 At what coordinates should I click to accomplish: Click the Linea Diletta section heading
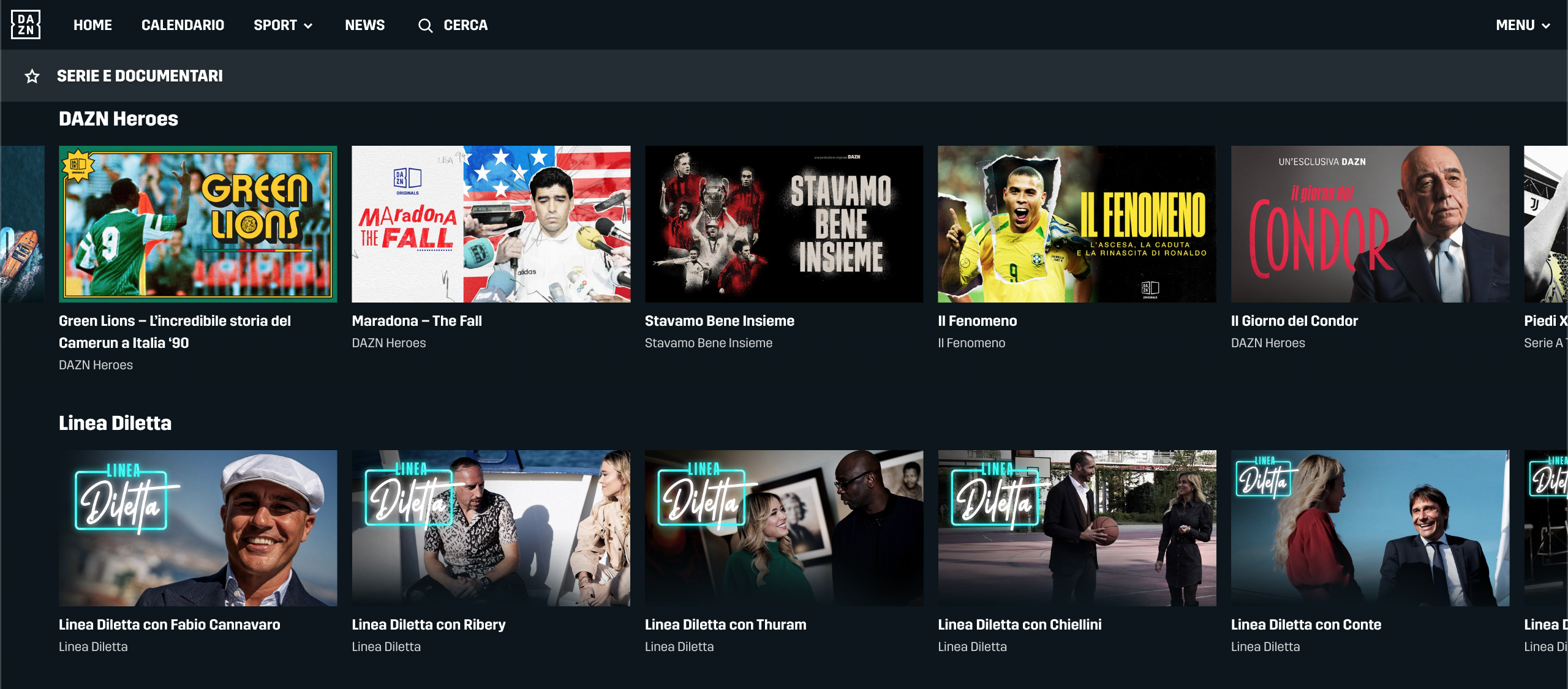click(115, 423)
